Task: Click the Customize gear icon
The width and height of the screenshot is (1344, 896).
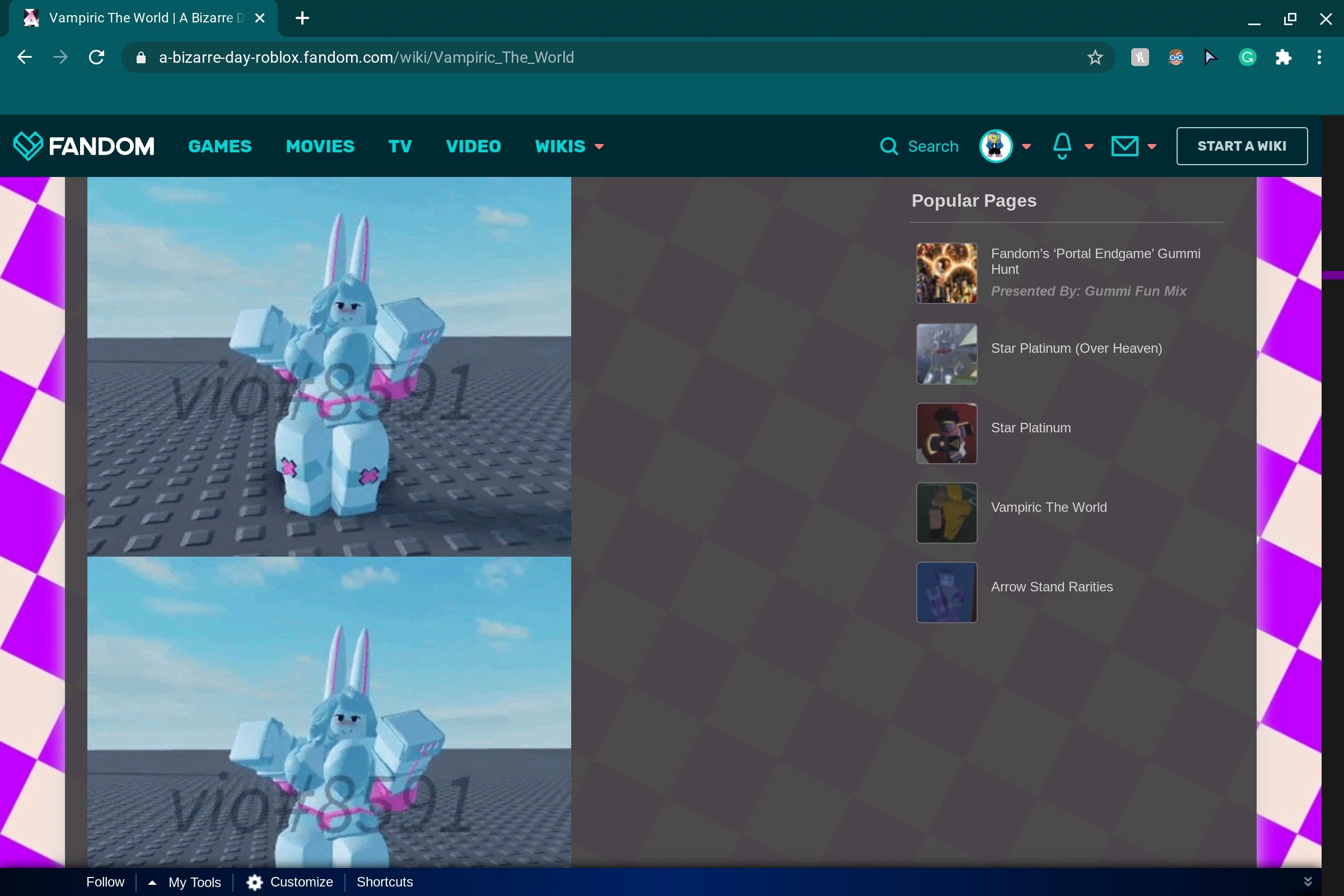Action: 255,883
